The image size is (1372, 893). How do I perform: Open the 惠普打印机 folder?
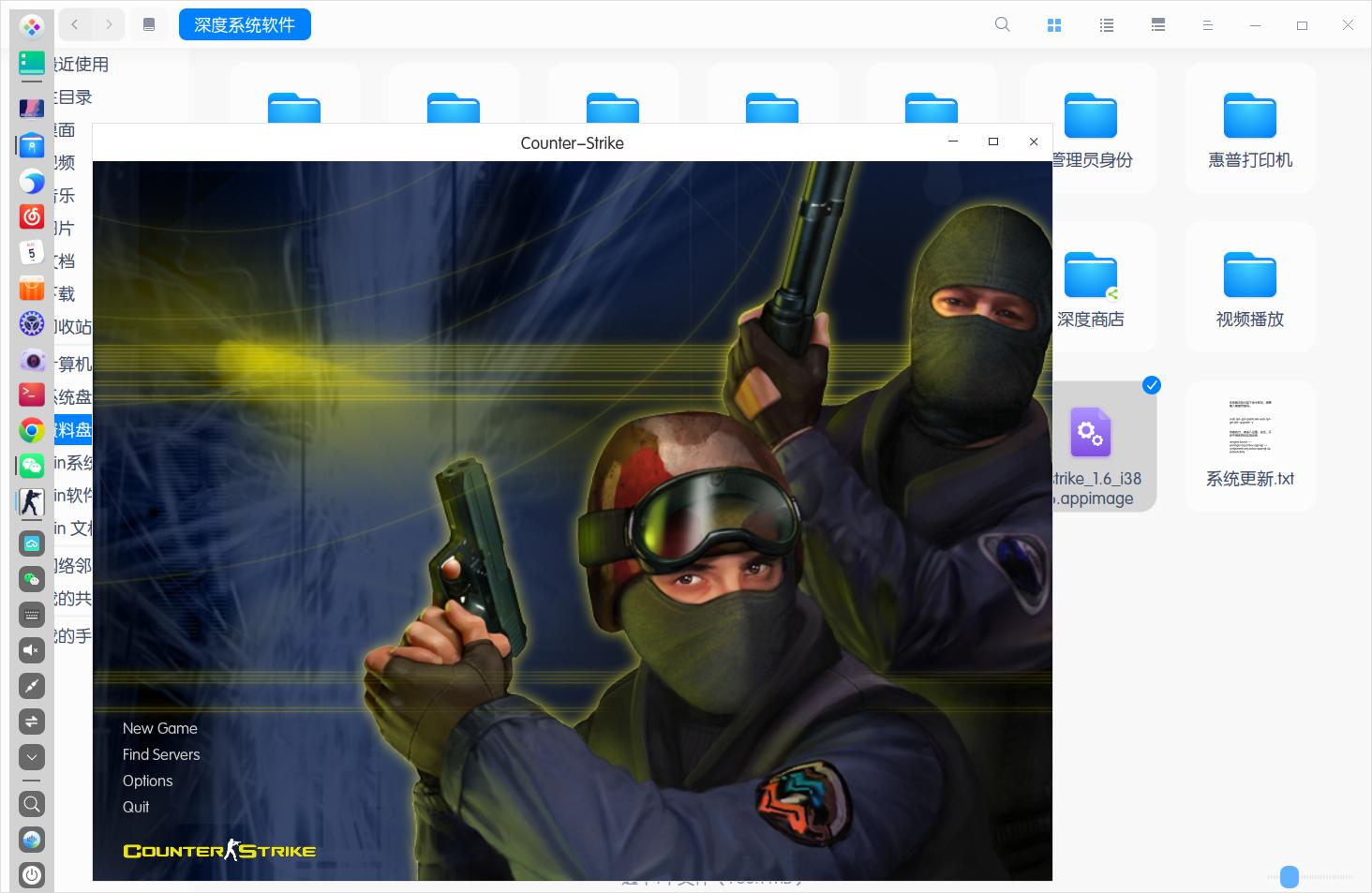1250,128
